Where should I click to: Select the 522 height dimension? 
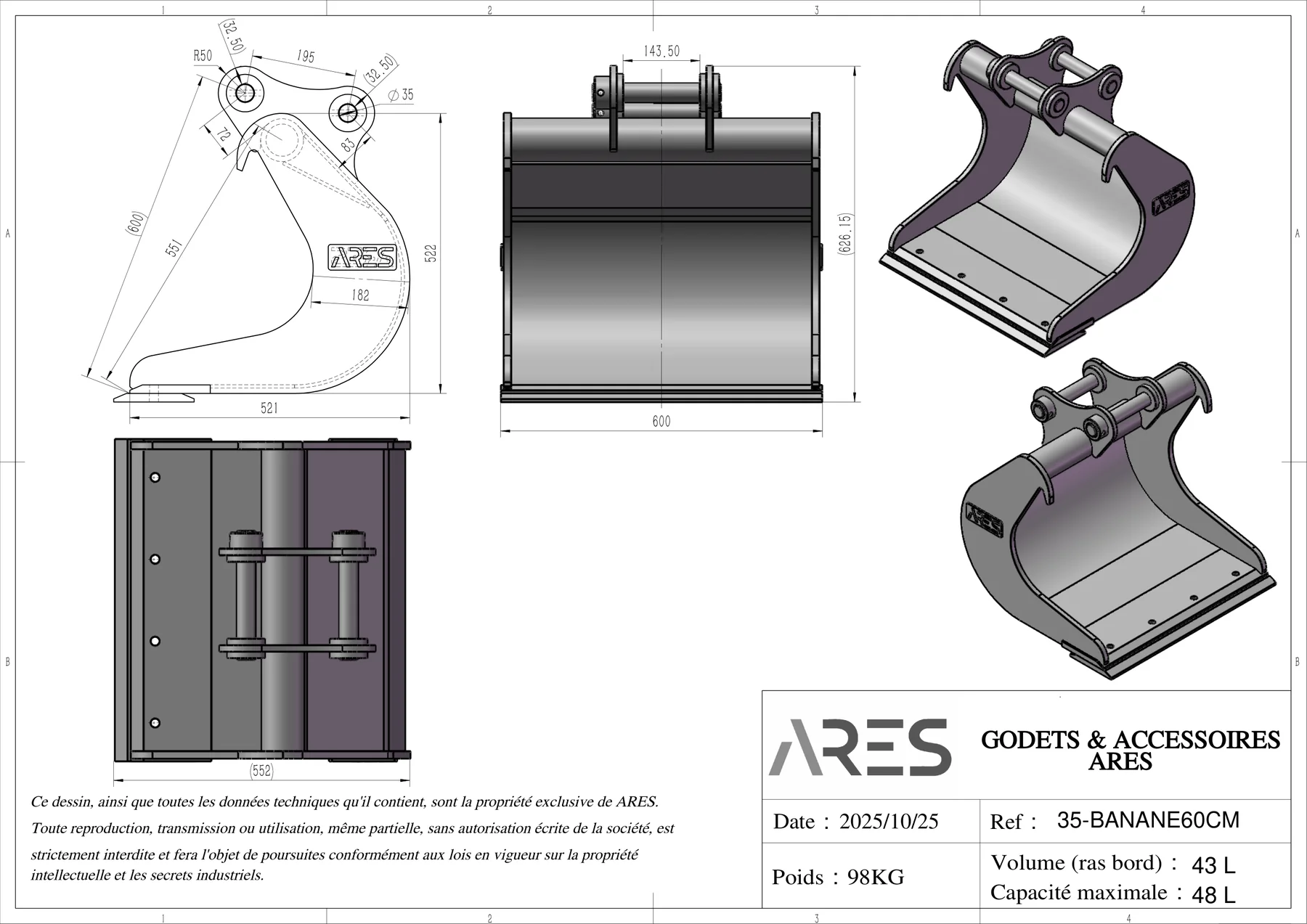pyautogui.click(x=430, y=253)
